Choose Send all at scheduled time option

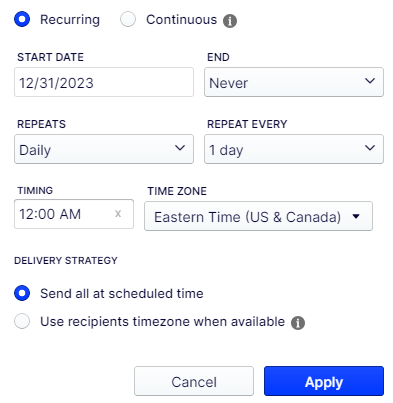(x=22, y=293)
